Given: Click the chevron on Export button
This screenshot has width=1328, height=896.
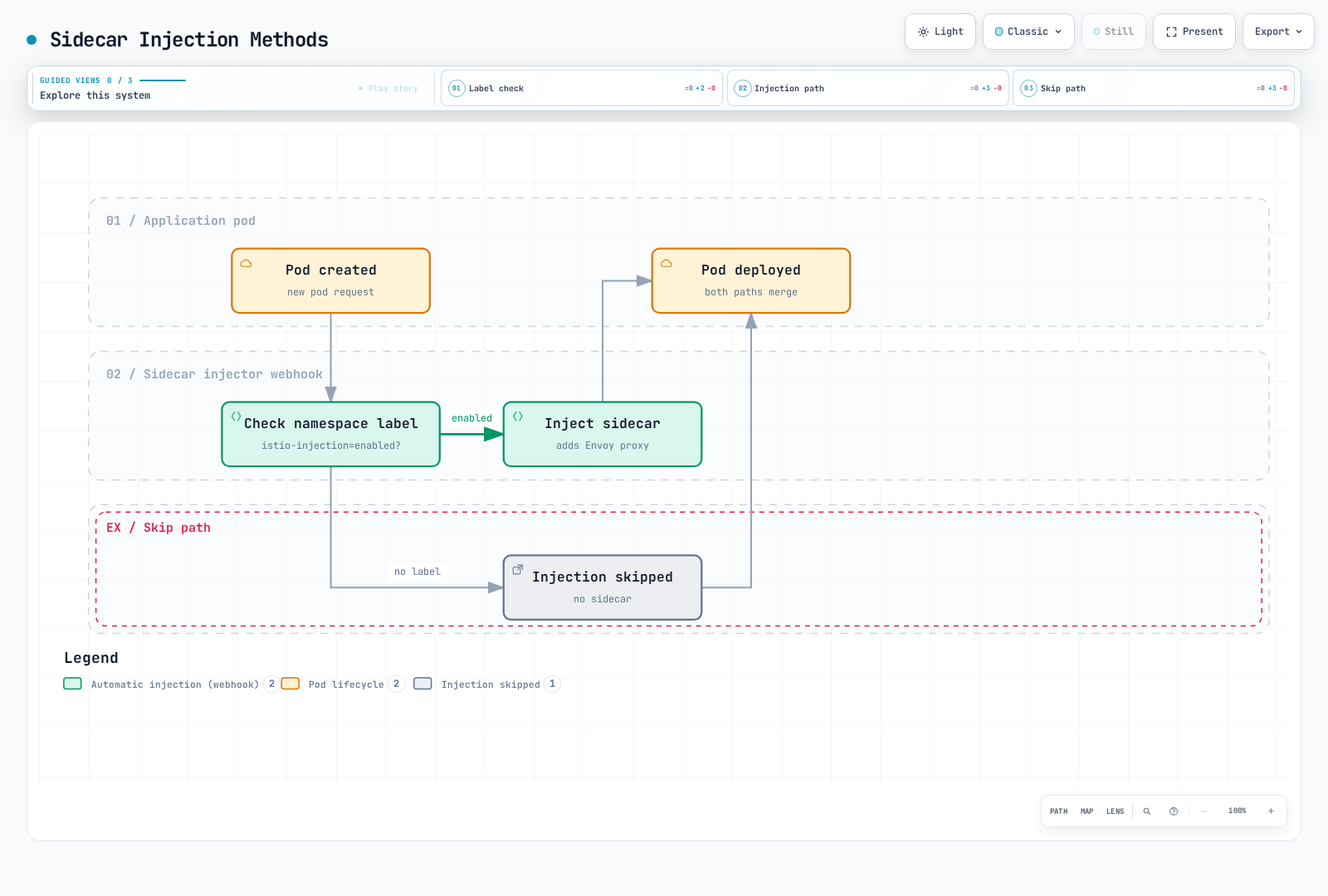Looking at the screenshot, I should 1299,32.
